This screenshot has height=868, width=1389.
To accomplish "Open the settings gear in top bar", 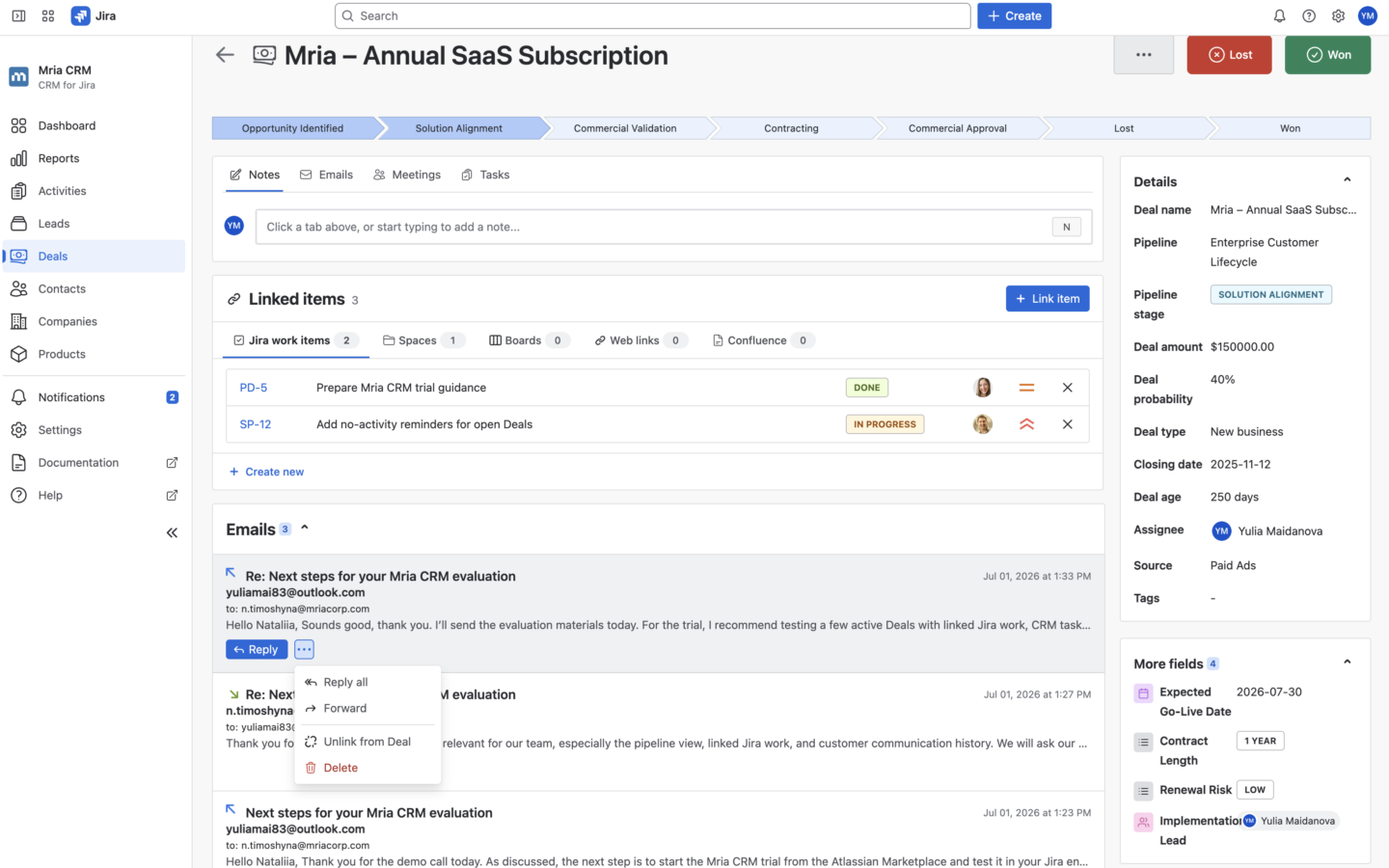I will (x=1338, y=15).
